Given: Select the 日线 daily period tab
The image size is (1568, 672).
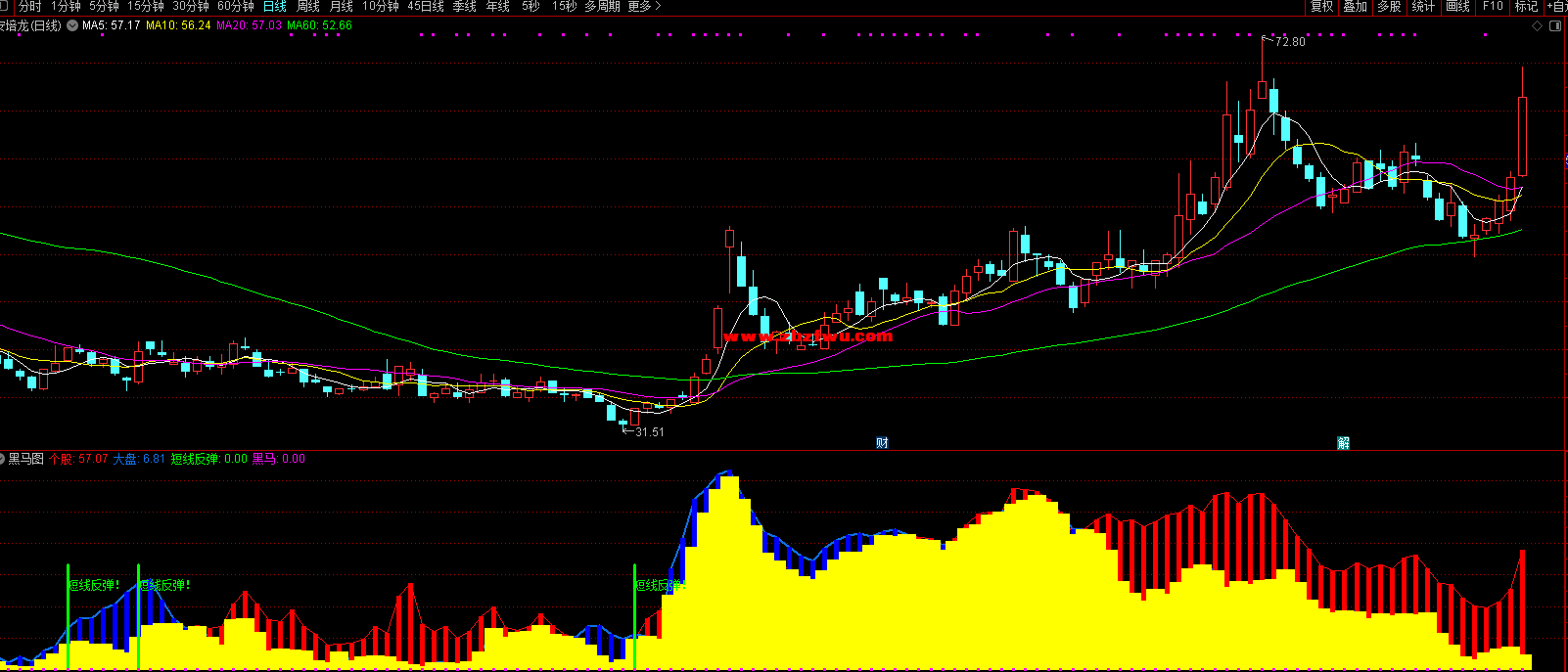Looking at the screenshot, I should pyautogui.click(x=275, y=6).
